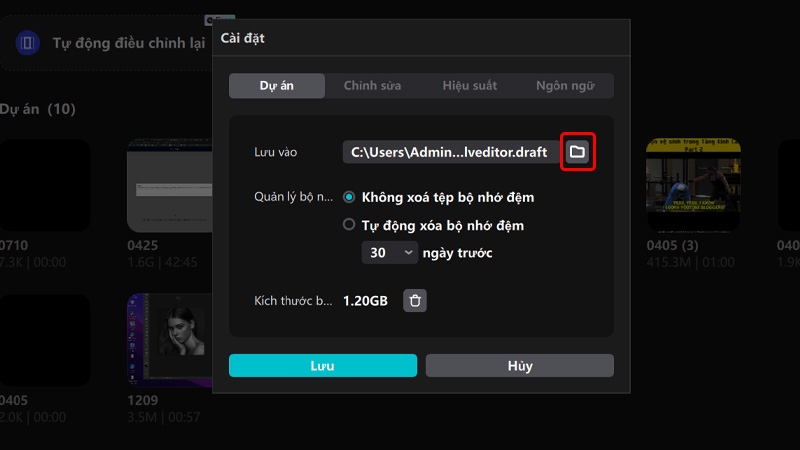Open project 0710 thumbnail

(x=45, y=185)
